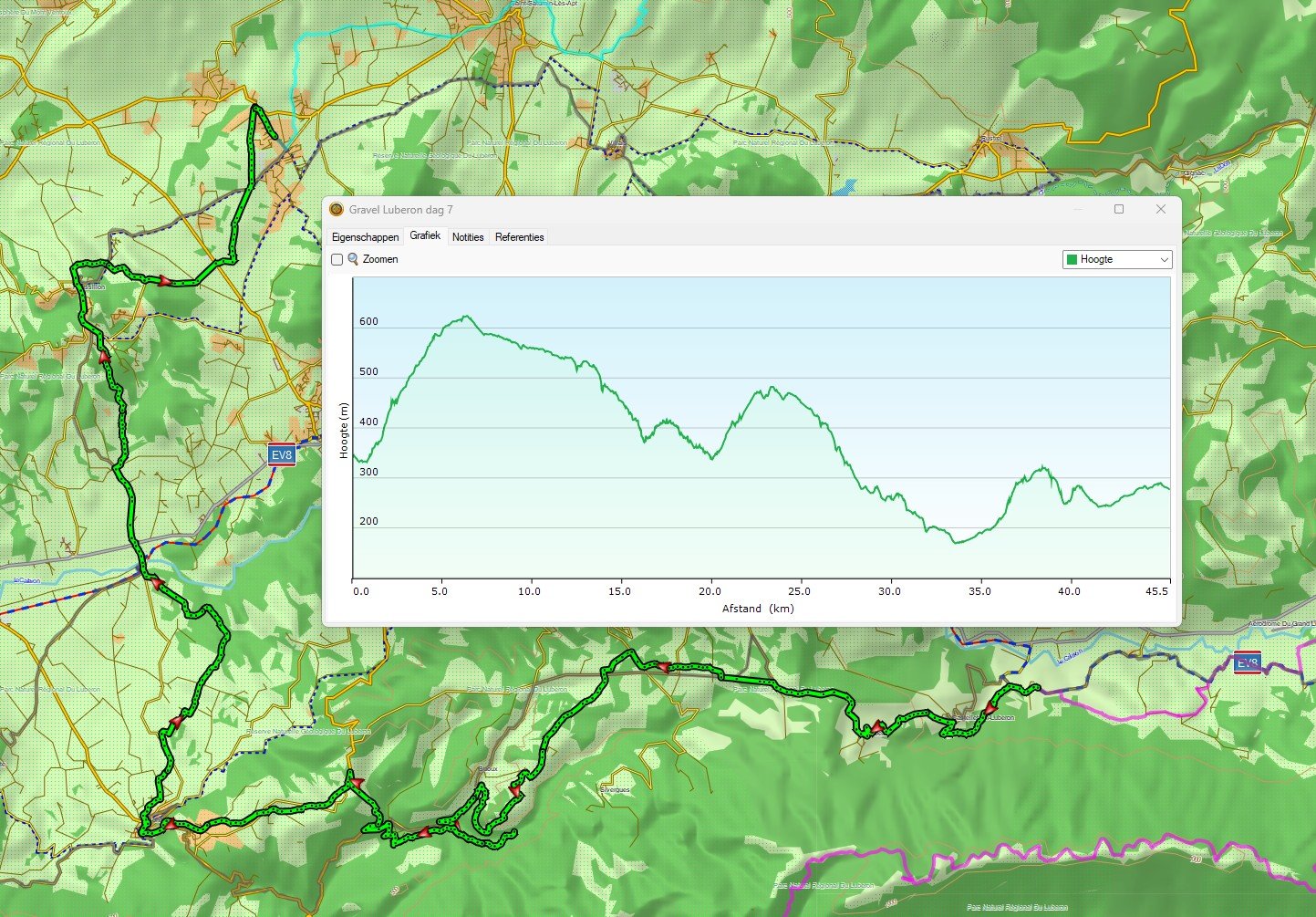Click the Afstand (km) axis label
The width and height of the screenshot is (1316, 917).
(x=758, y=609)
